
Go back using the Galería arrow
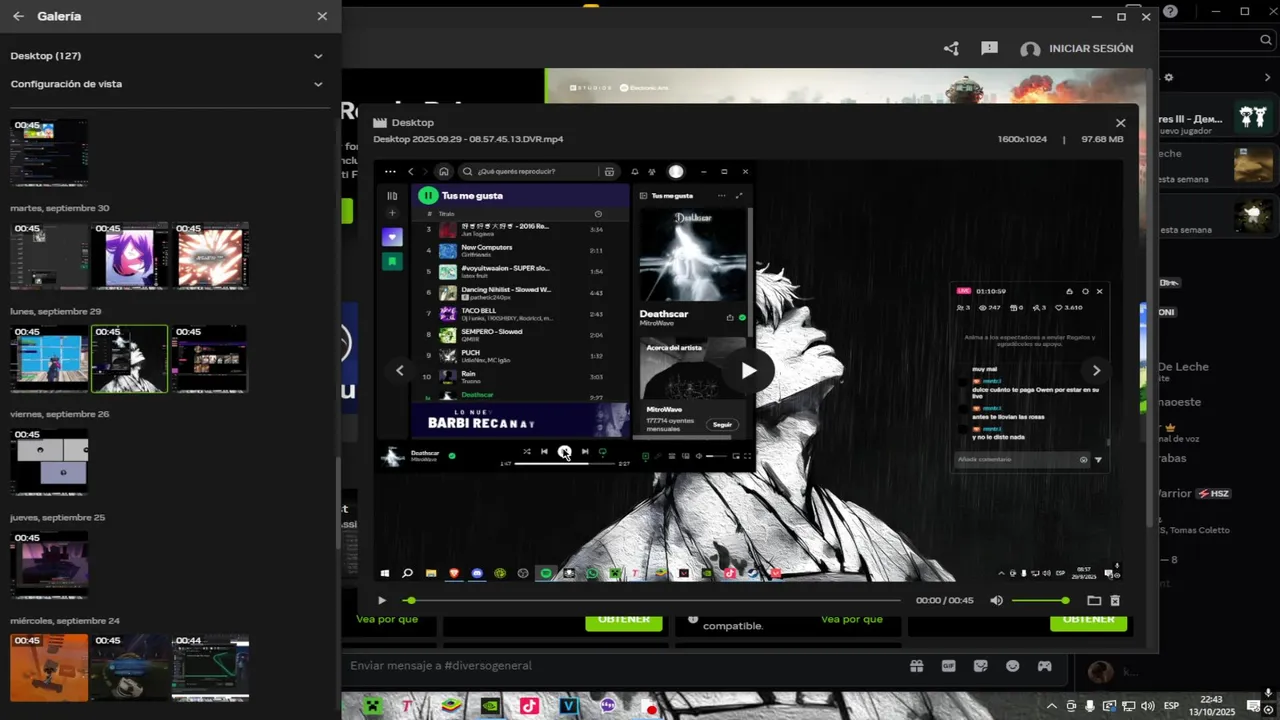[18, 16]
